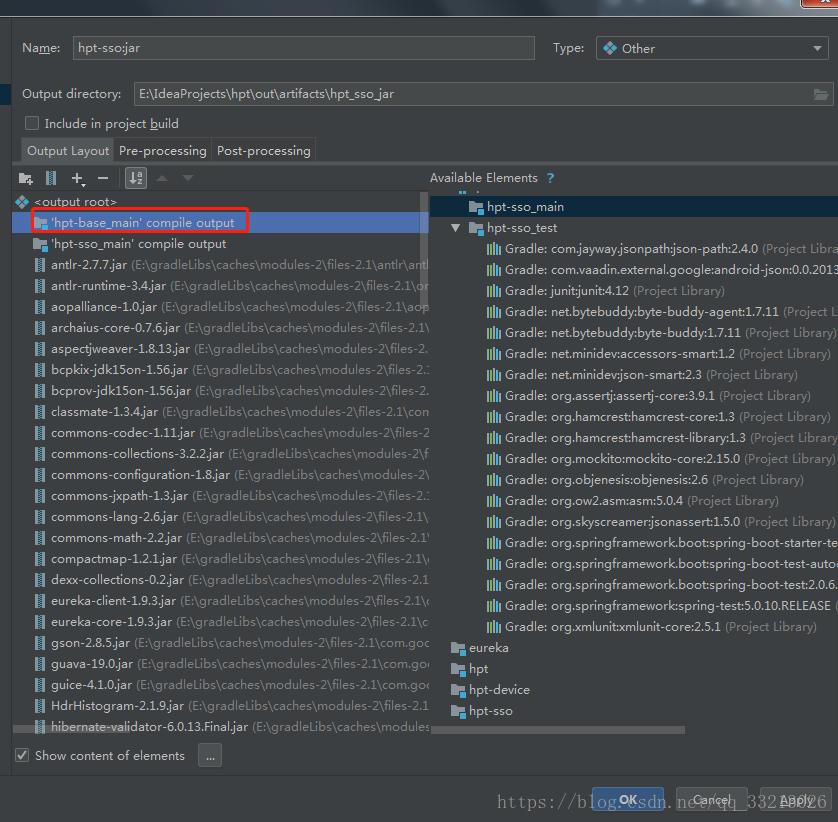Screen dimensions: 838x822
Task: Select commons-math-2.2.jar entry
Action: [x=220, y=538]
